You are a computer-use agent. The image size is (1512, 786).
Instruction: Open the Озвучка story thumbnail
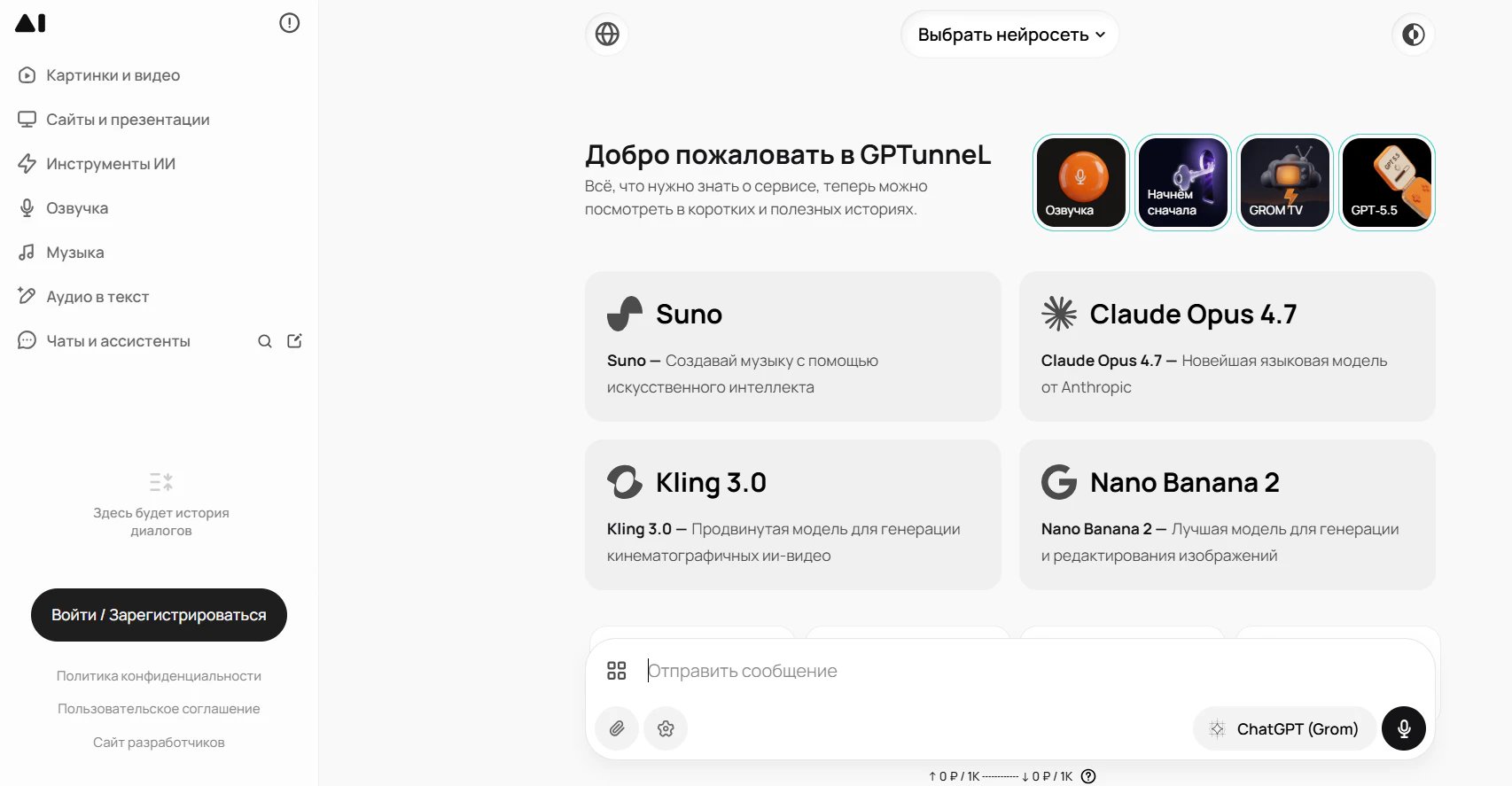coord(1081,183)
